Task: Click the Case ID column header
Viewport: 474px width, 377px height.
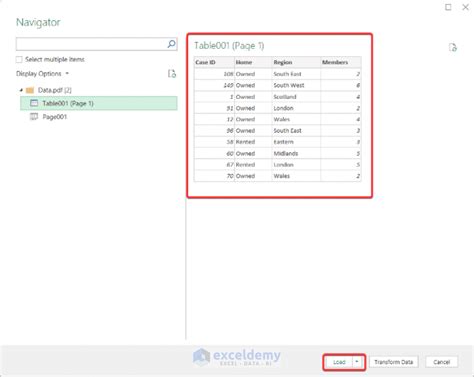Action: 214,62
